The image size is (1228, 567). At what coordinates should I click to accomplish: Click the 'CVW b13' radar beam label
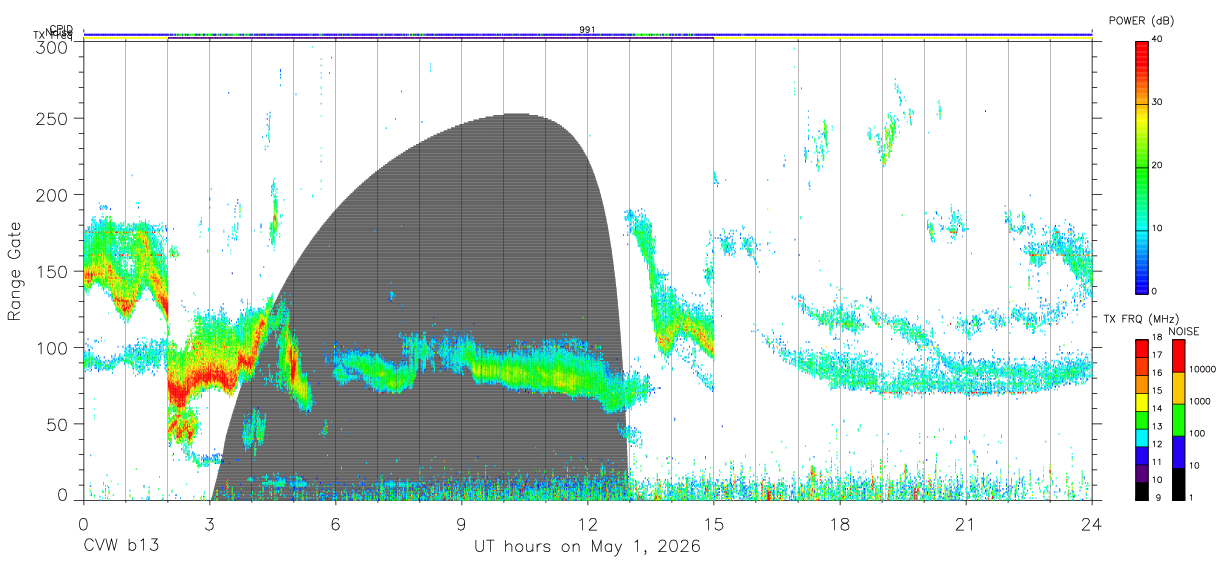click(x=121, y=547)
